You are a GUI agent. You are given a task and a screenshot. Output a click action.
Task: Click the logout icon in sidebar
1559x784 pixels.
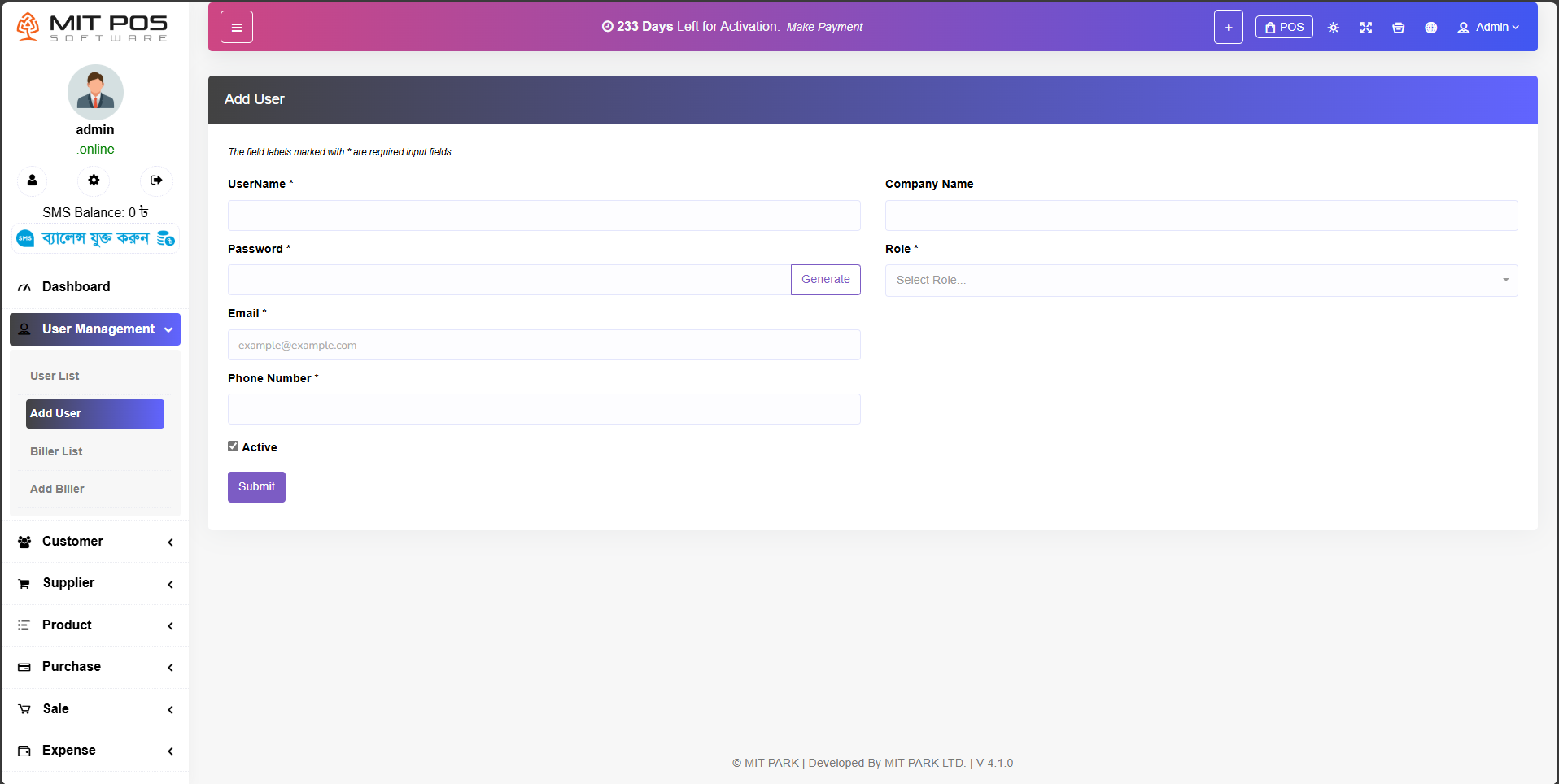tap(156, 181)
